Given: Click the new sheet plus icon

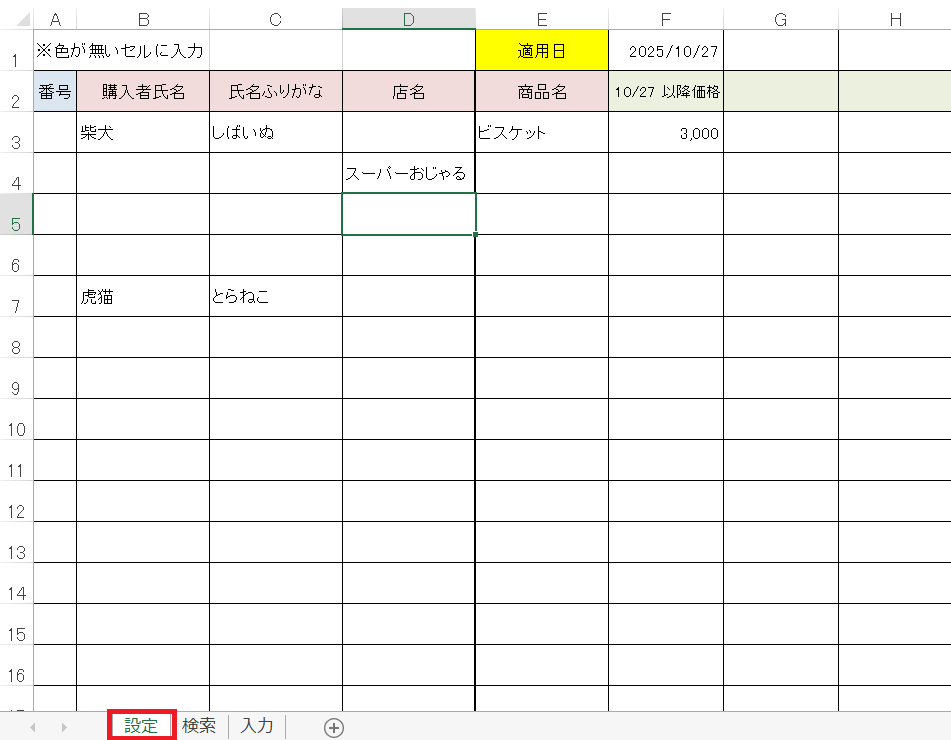Looking at the screenshot, I should (334, 727).
